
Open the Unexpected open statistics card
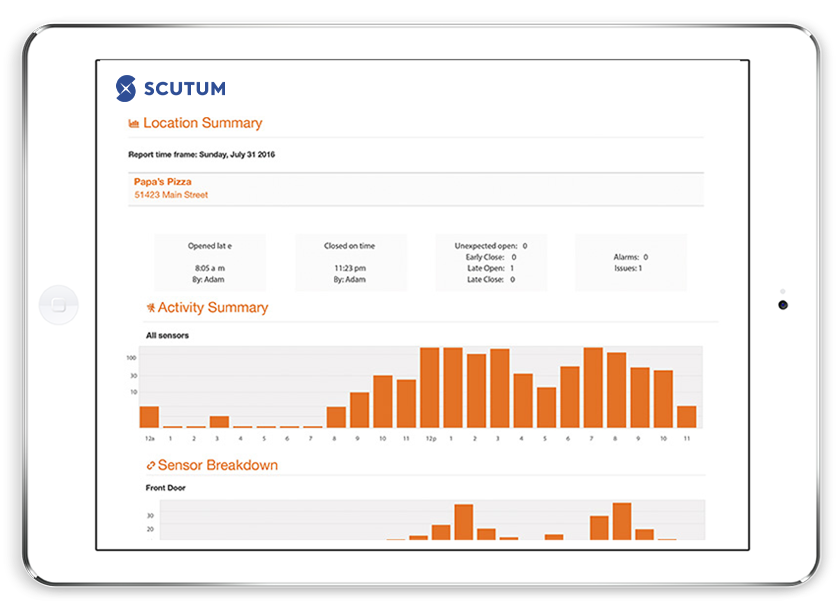pyautogui.click(x=491, y=263)
